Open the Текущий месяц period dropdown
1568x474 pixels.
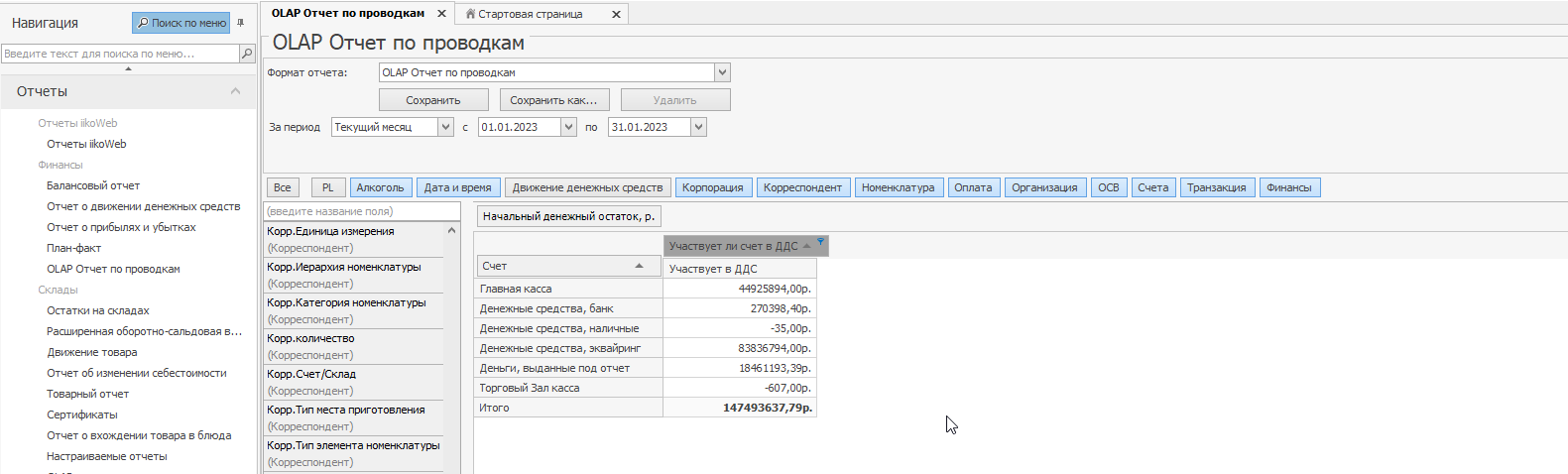[445, 127]
